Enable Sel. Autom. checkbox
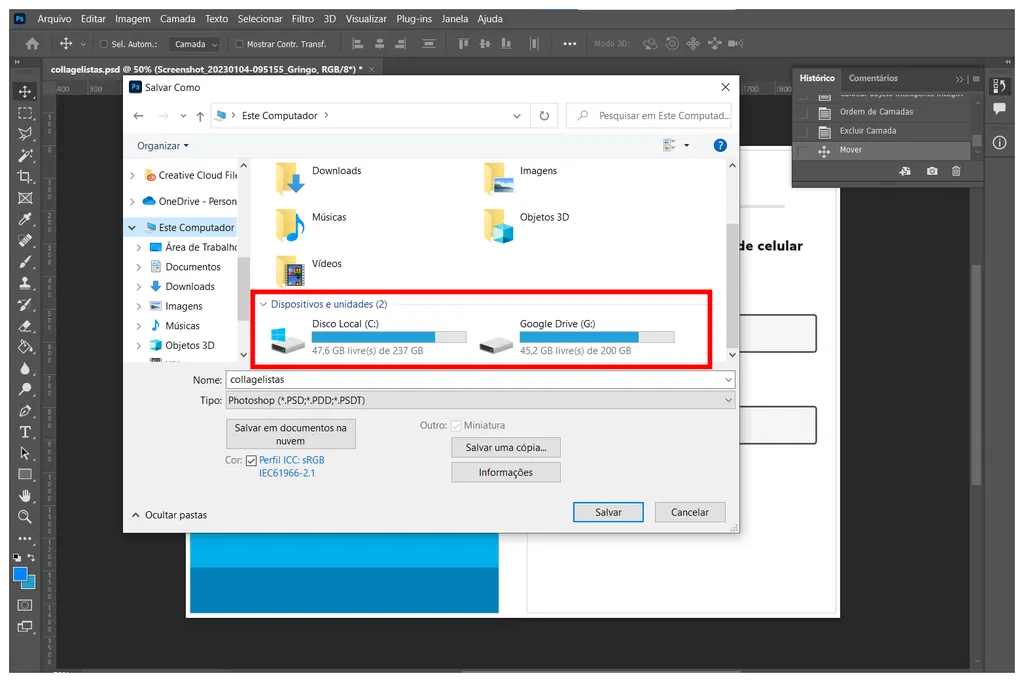This screenshot has height=682, width=1024. [103, 44]
